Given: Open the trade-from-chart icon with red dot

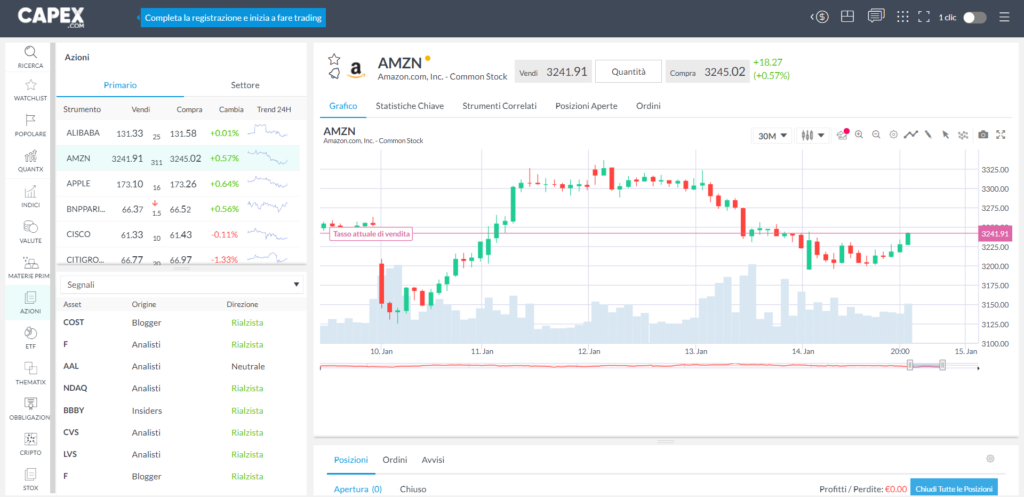Looking at the screenshot, I should click(x=842, y=135).
